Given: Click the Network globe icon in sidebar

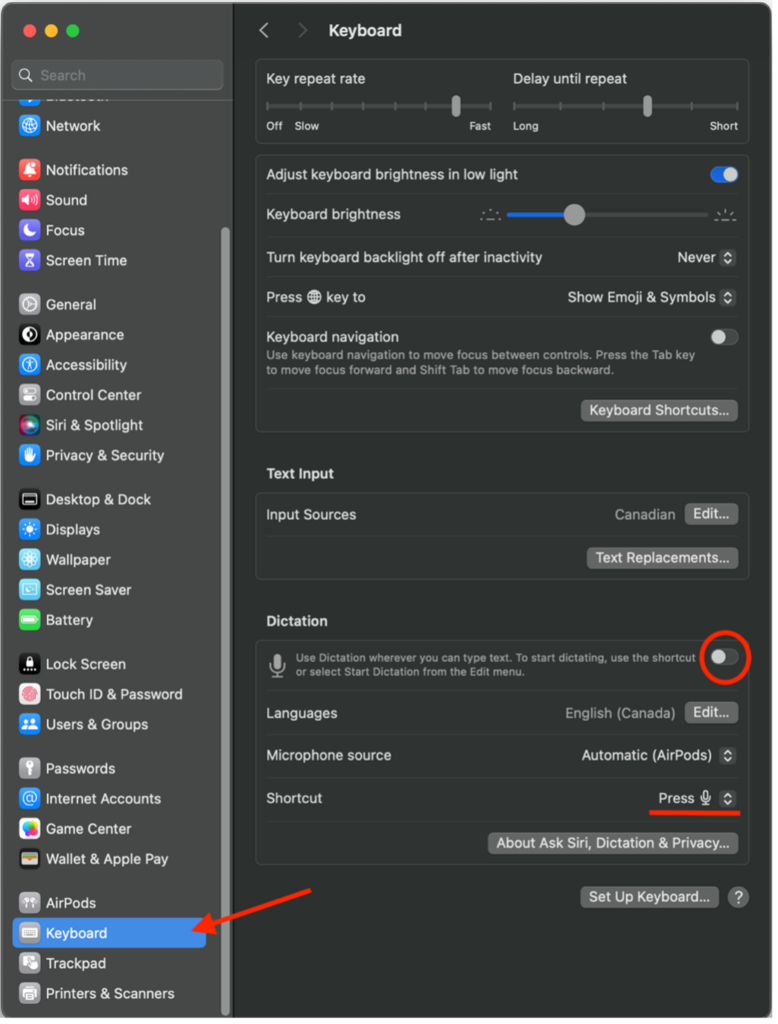Looking at the screenshot, I should (x=29, y=127).
